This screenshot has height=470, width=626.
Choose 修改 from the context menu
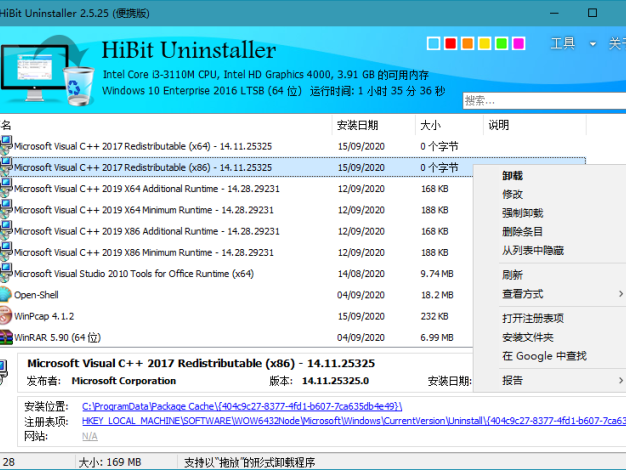pyautogui.click(x=513, y=194)
